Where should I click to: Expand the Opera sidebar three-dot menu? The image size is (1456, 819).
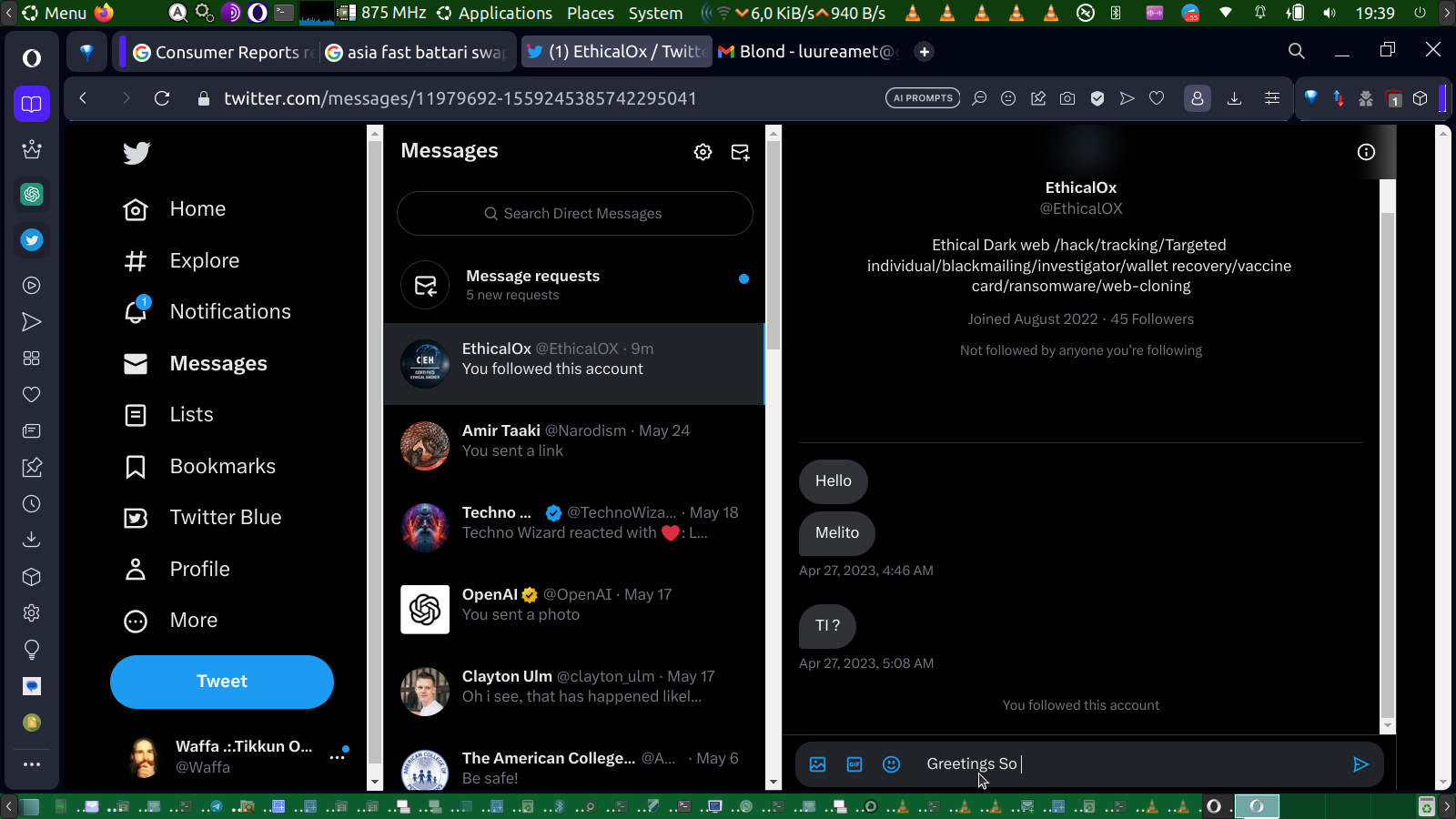pos(32,764)
